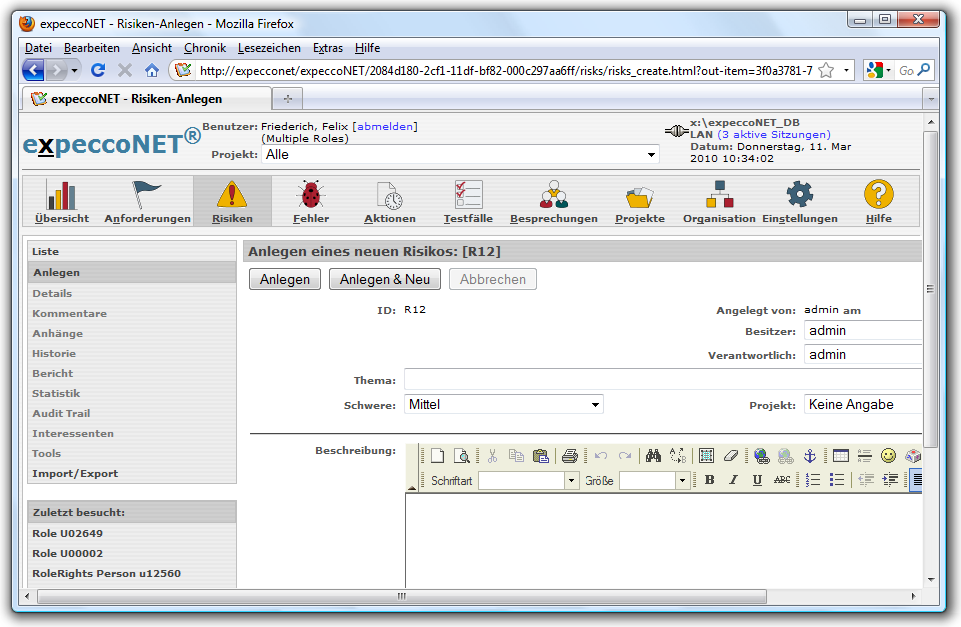The height and width of the screenshot is (627, 961).
Task: Toggle italic formatting in the editor
Action: 733,481
